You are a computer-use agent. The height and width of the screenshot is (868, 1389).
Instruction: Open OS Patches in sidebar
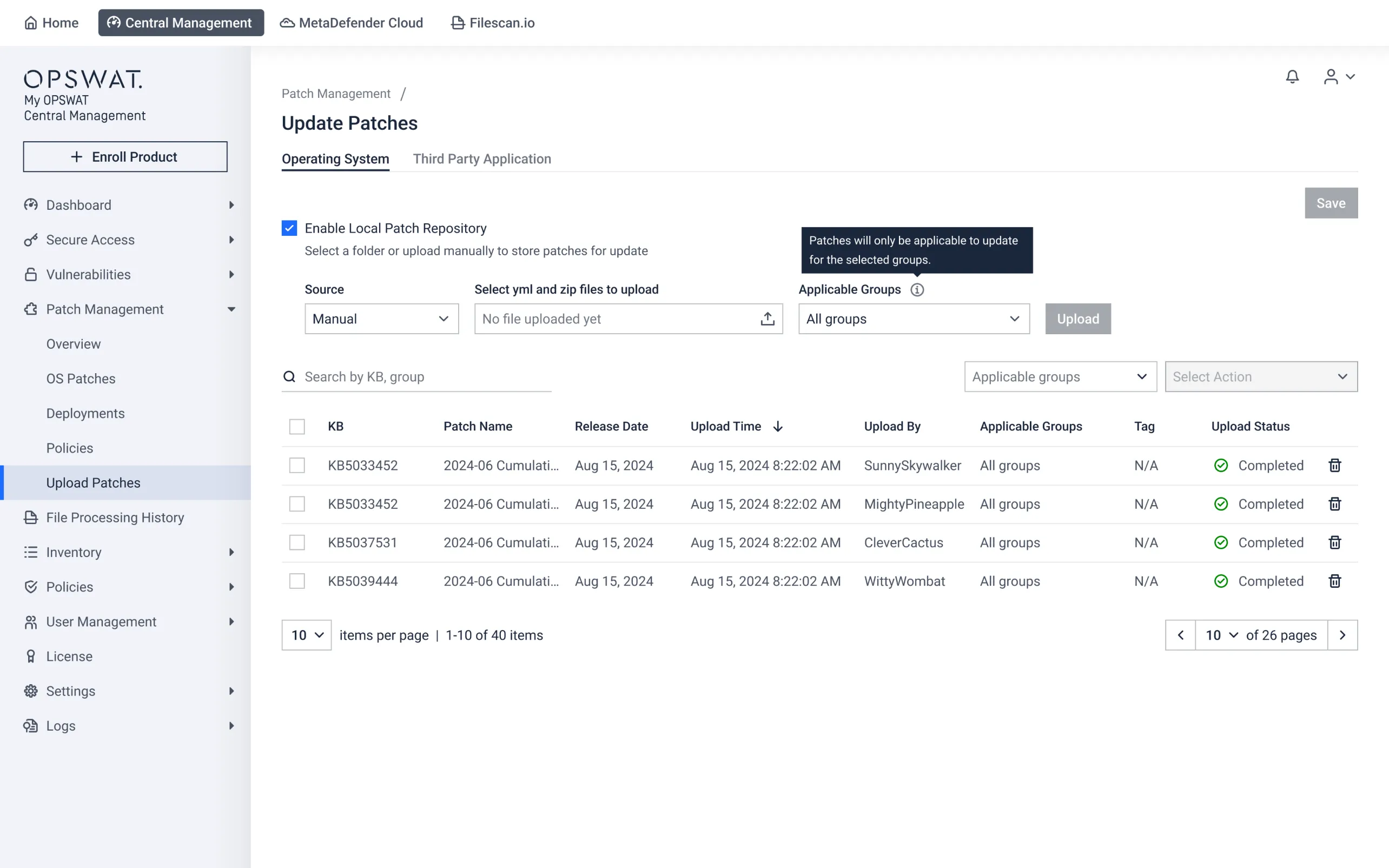click(x=81, y=379)
